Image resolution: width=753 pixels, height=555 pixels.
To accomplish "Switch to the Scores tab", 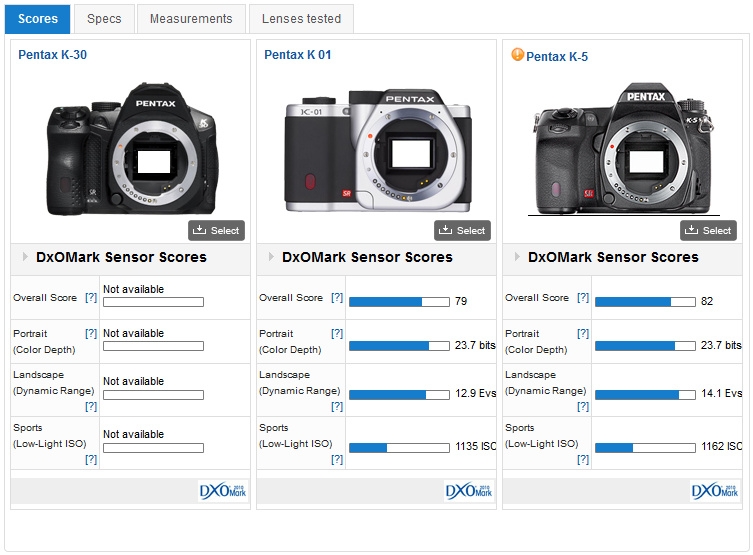I will coord(37,19).
